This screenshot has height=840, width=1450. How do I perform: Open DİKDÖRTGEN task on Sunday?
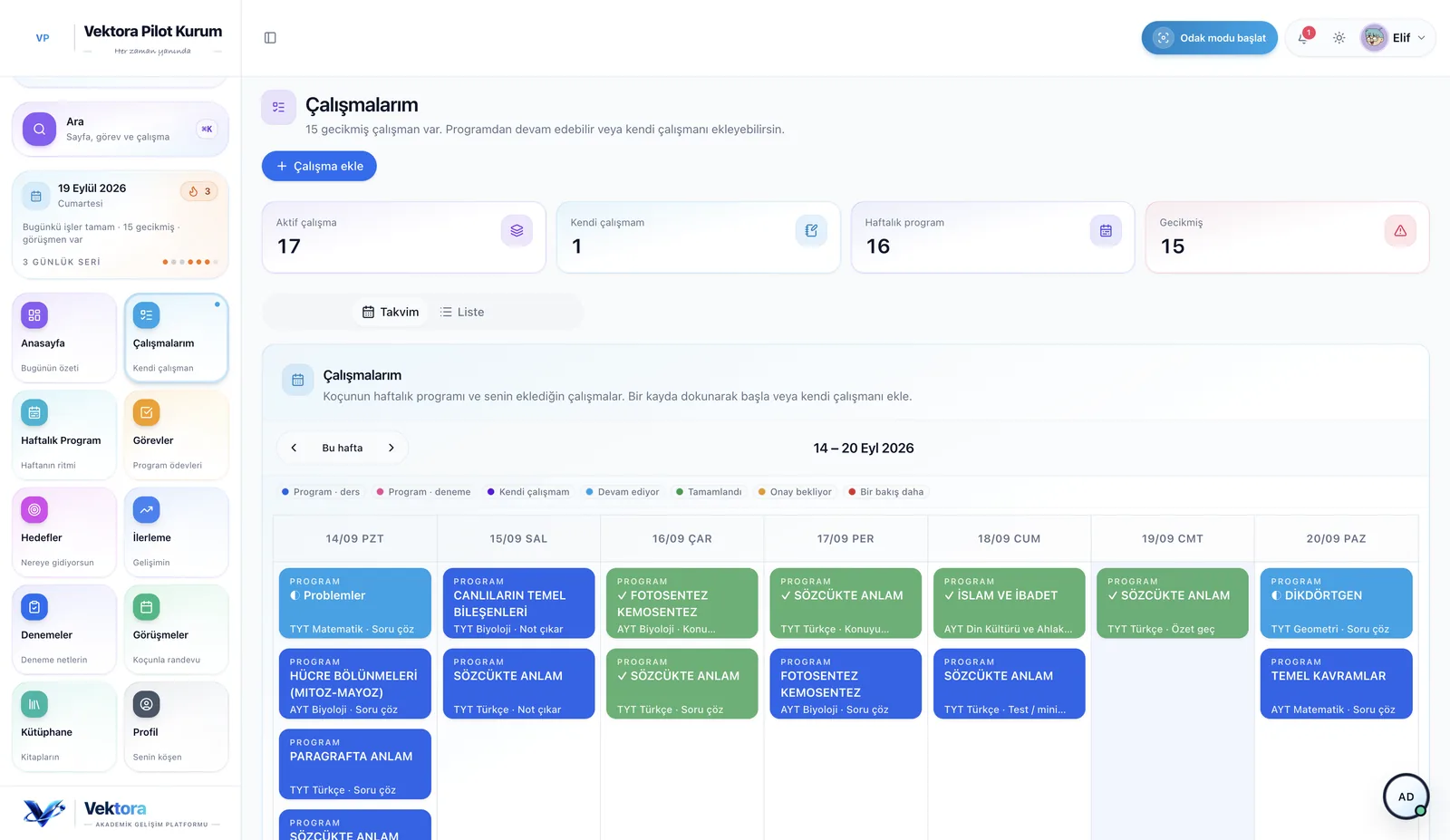tap(1336, 603)
